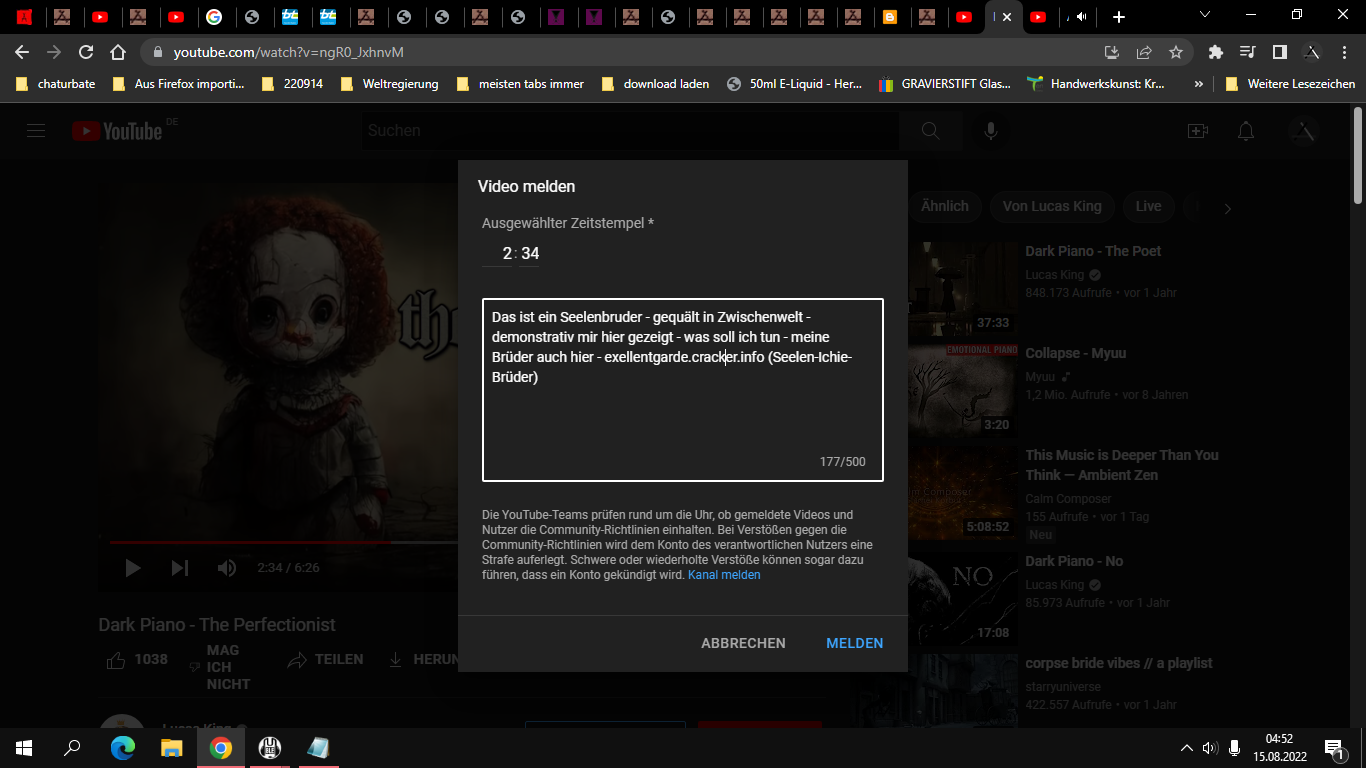Screen dimensions: 1366x768
Task: Open the 220914 bookmark folder
Action: [292, 84]
